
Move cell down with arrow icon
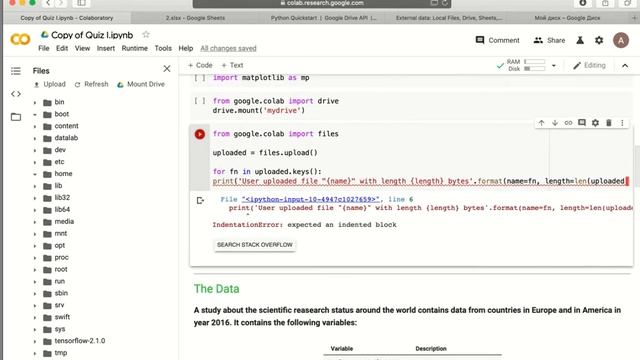(555, 123)
